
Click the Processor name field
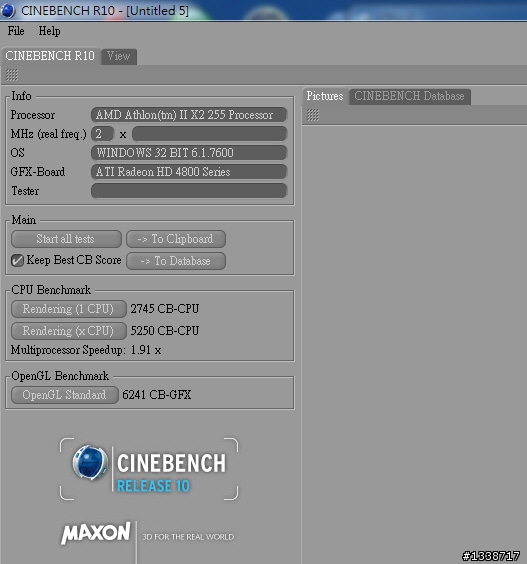pos(189,115)
